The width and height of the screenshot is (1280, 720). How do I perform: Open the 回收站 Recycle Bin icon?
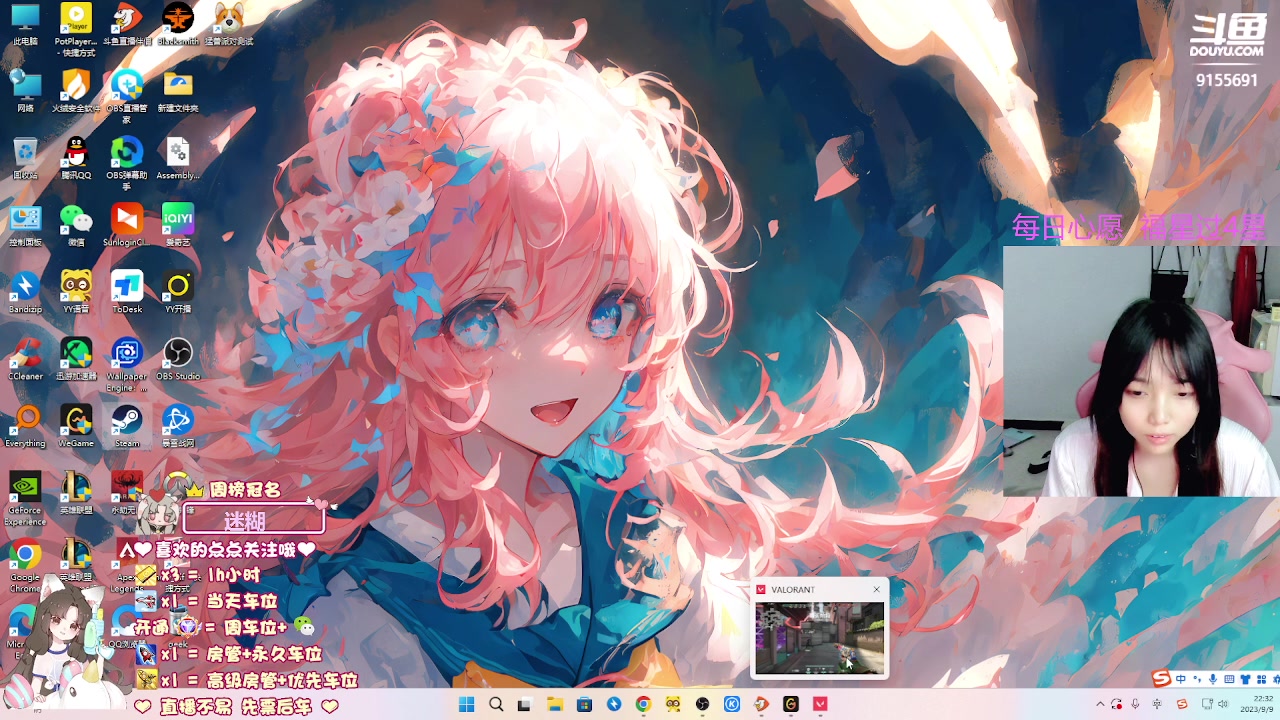pos(25,158)
